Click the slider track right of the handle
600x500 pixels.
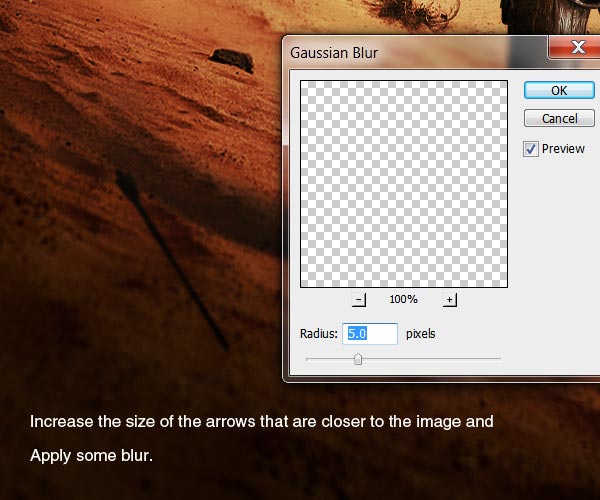click(x=430, y=358)
